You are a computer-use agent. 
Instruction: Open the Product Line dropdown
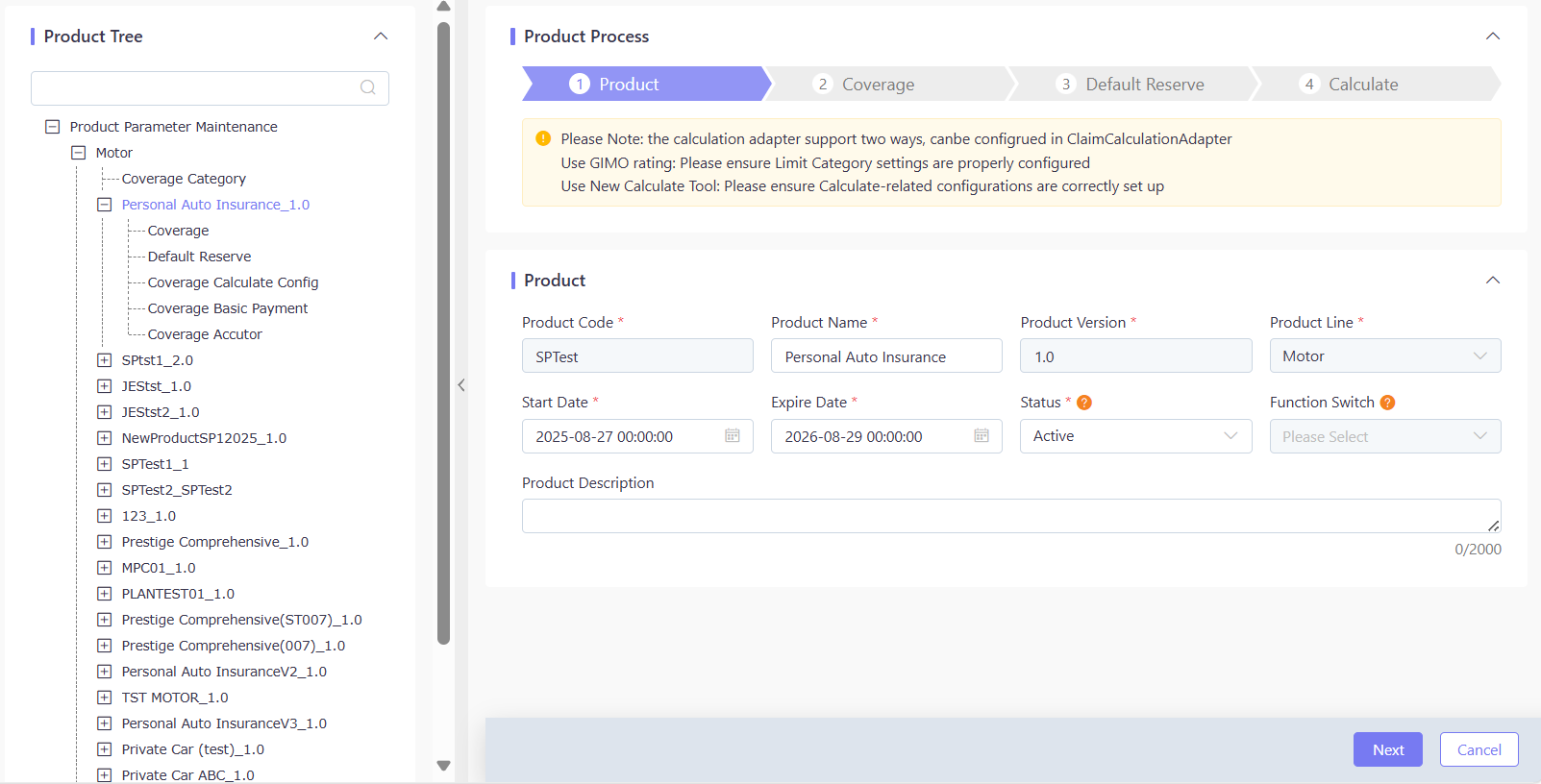pyautogui.click(x=1385, y=355)
